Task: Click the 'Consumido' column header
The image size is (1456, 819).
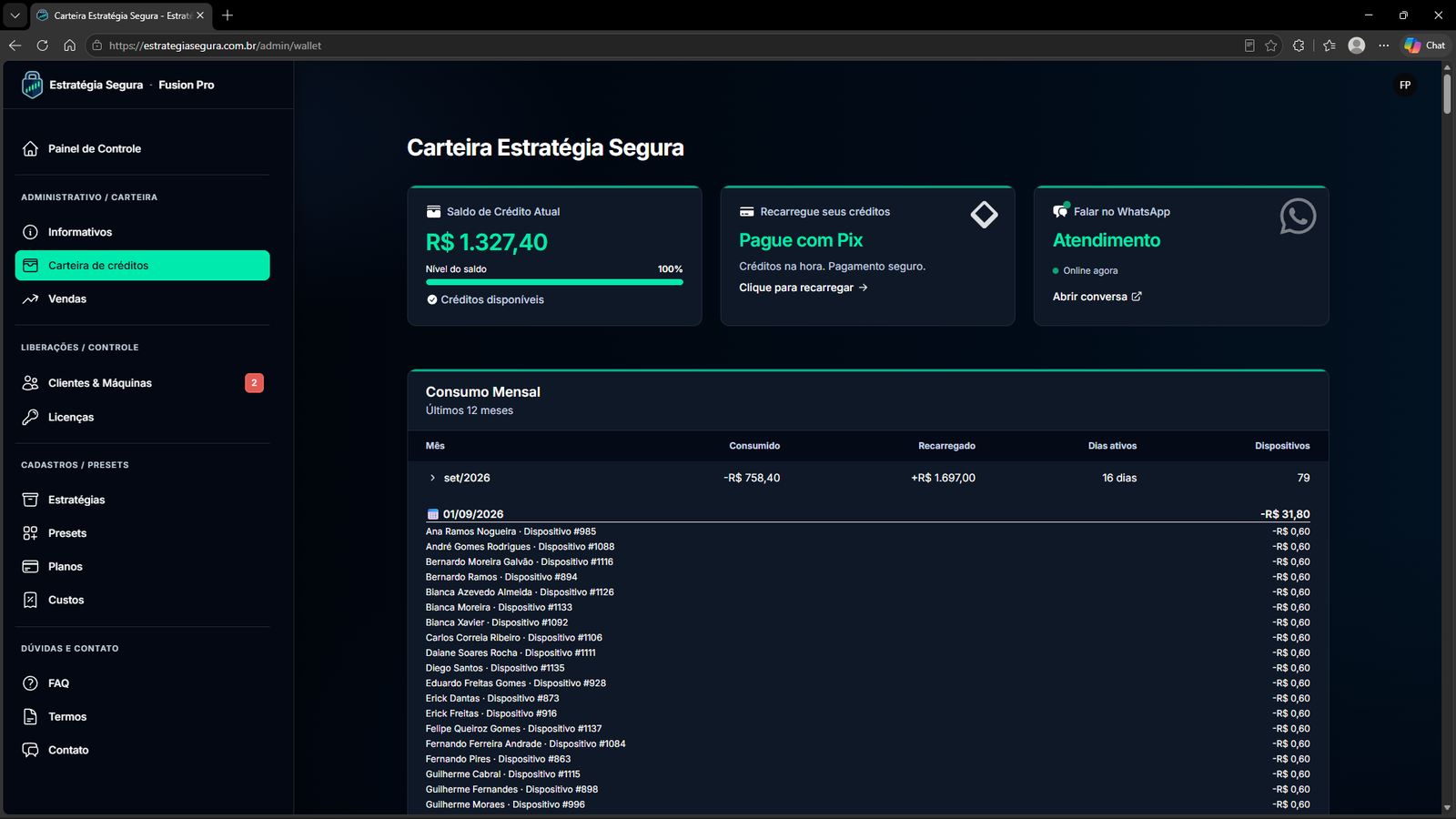Action: tap(754, 446)
